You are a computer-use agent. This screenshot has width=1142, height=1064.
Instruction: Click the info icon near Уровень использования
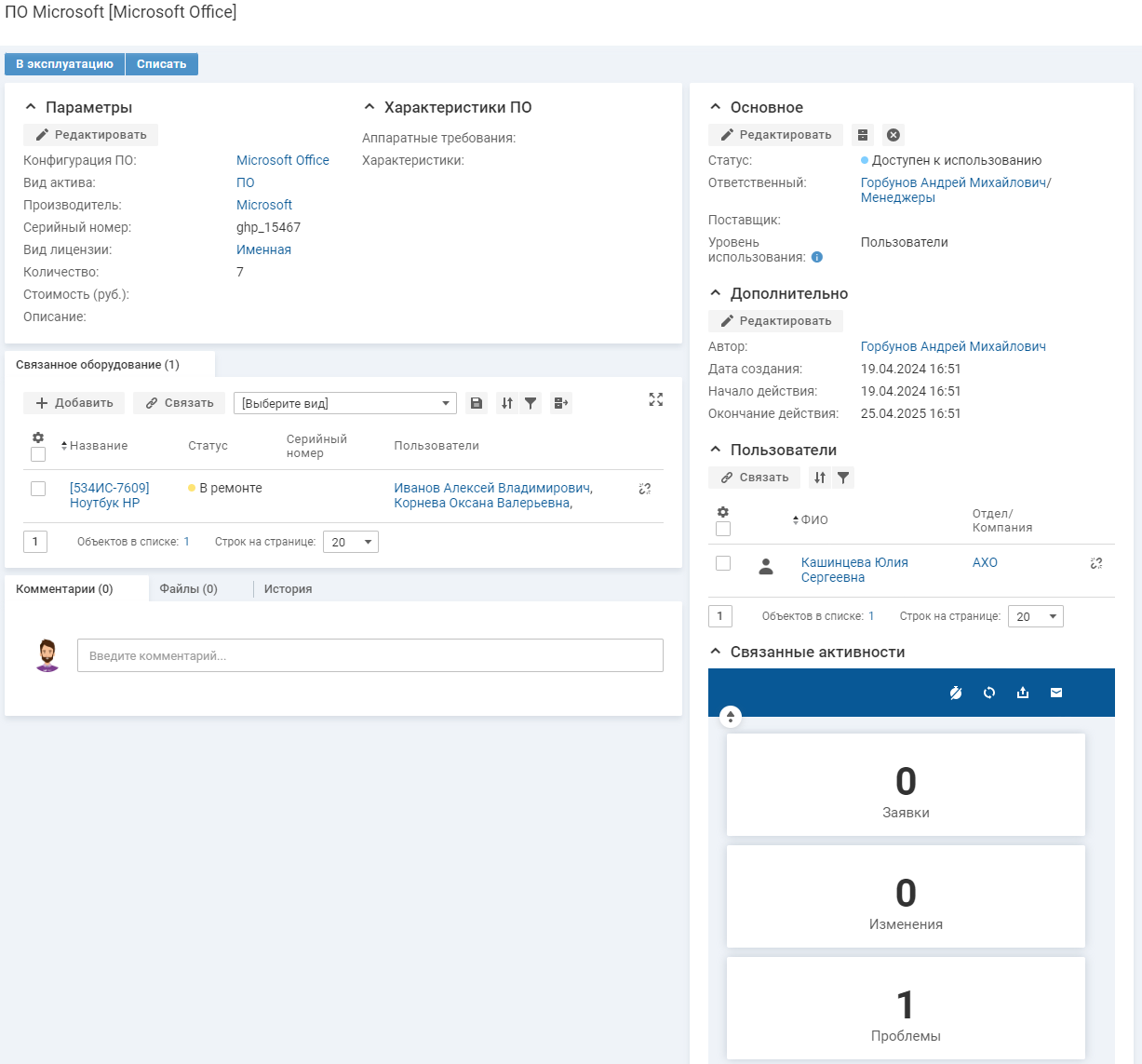coord(817,257)
